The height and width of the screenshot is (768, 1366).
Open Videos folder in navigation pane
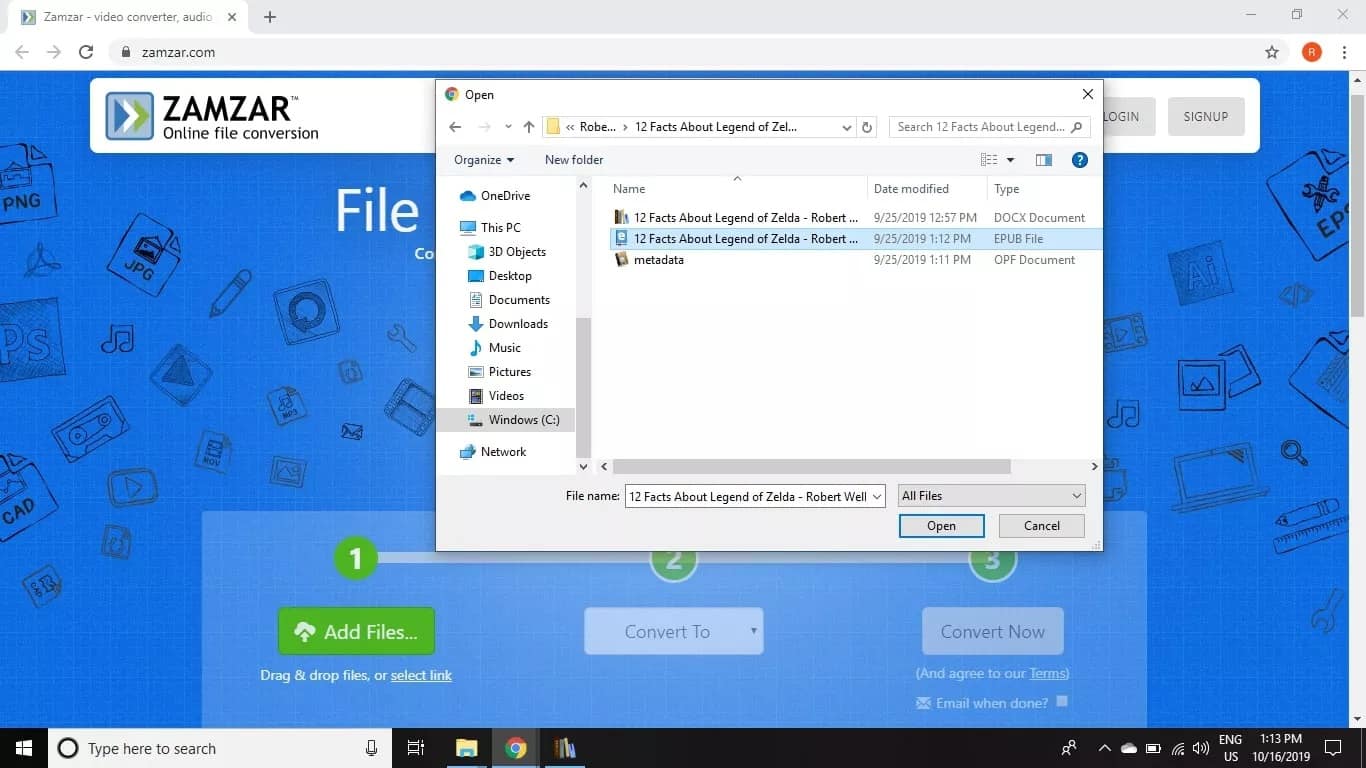(497, 396)
